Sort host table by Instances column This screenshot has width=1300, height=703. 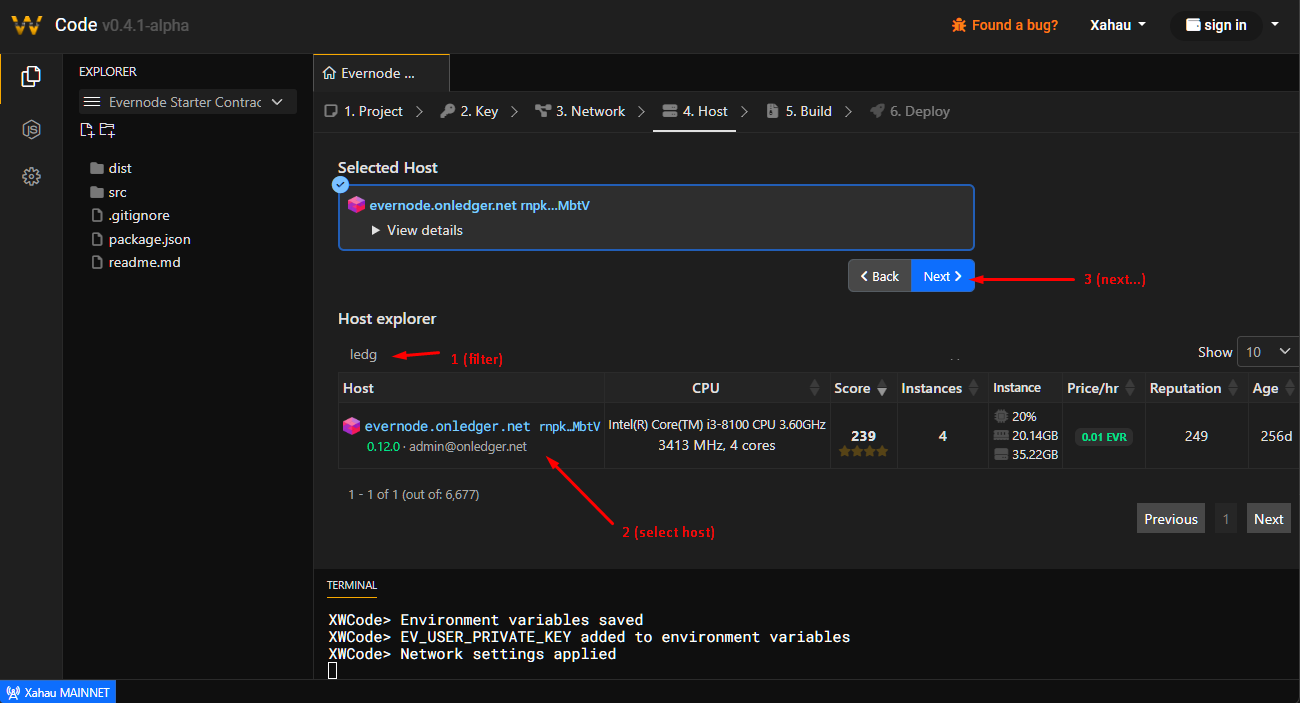[941, 388]
